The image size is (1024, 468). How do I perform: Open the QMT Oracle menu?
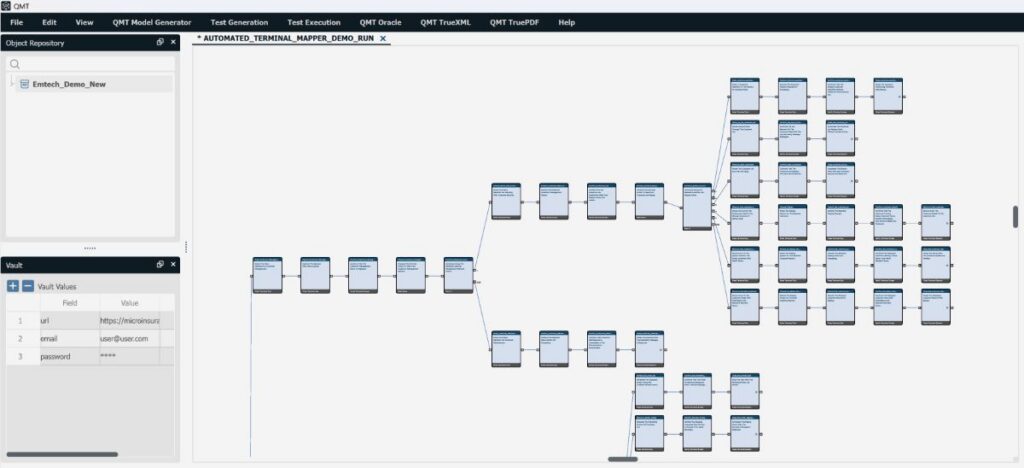380,22
